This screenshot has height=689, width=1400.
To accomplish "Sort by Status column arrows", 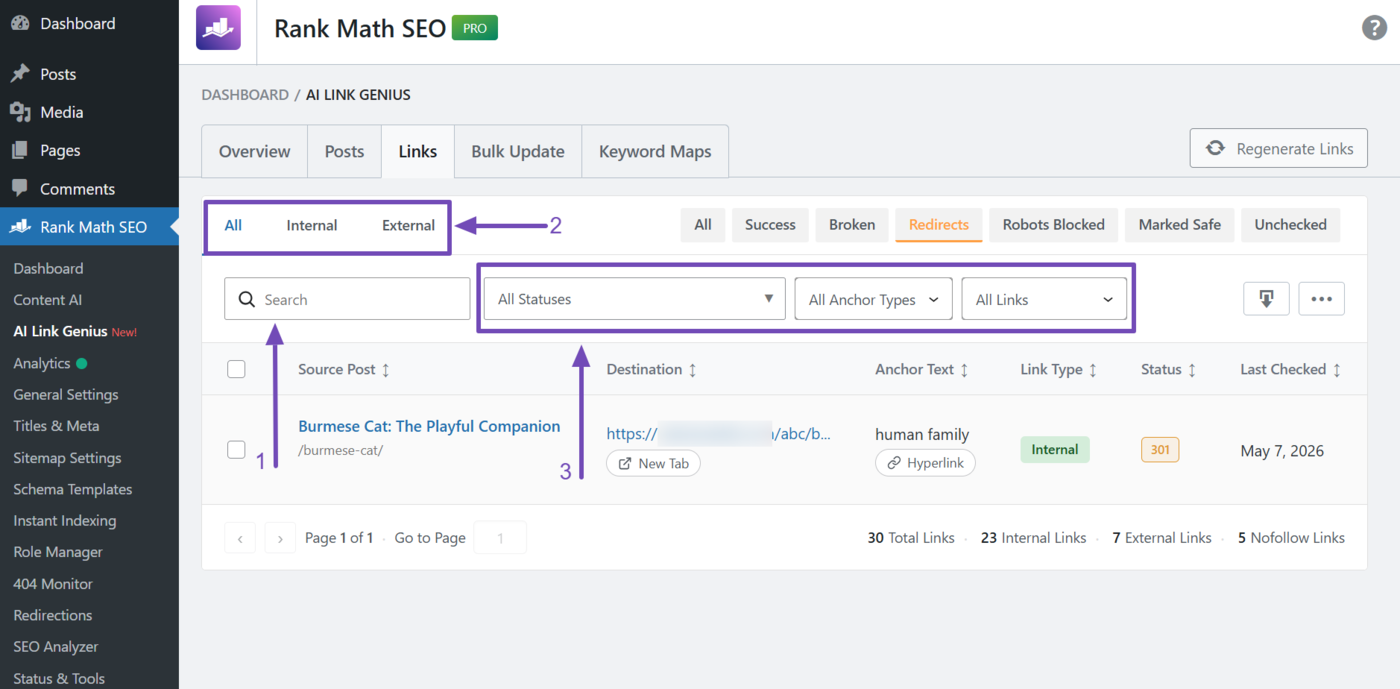I will (1192, 370).
